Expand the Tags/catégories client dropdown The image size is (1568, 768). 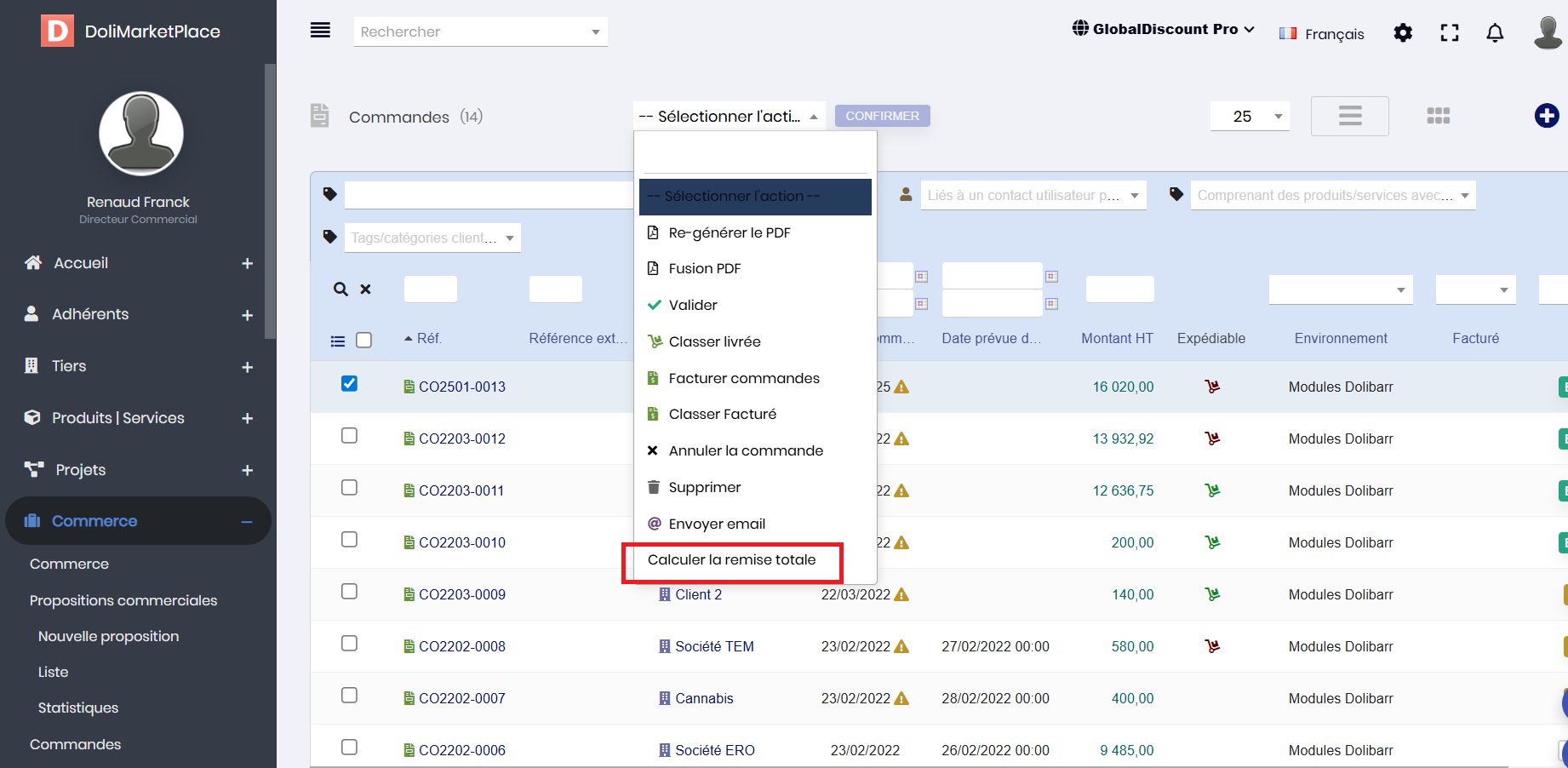point(432,238)
